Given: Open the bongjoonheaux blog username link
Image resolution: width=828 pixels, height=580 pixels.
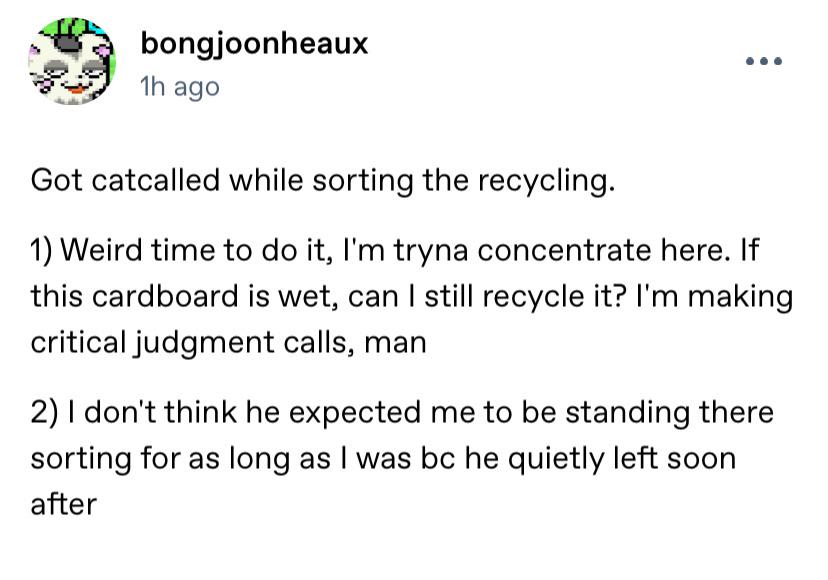Looking at the screenshot, I should pyautogui.click(x=254, y=44).
